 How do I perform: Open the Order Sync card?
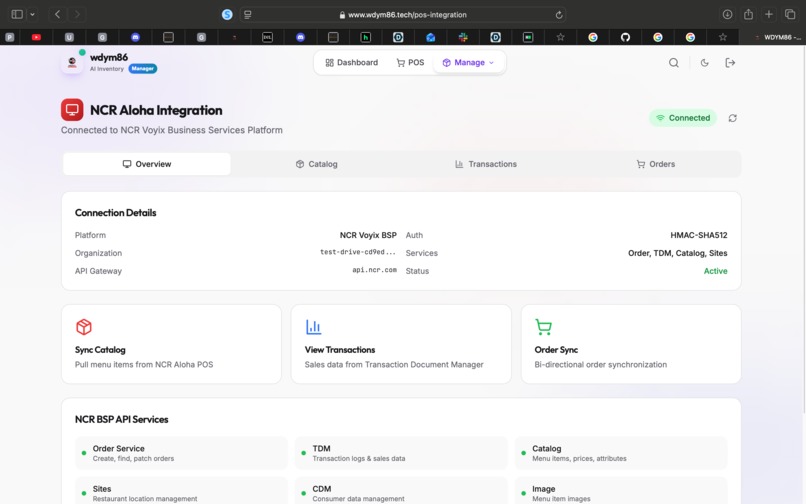pyautogui.click(x=631, y=344)
